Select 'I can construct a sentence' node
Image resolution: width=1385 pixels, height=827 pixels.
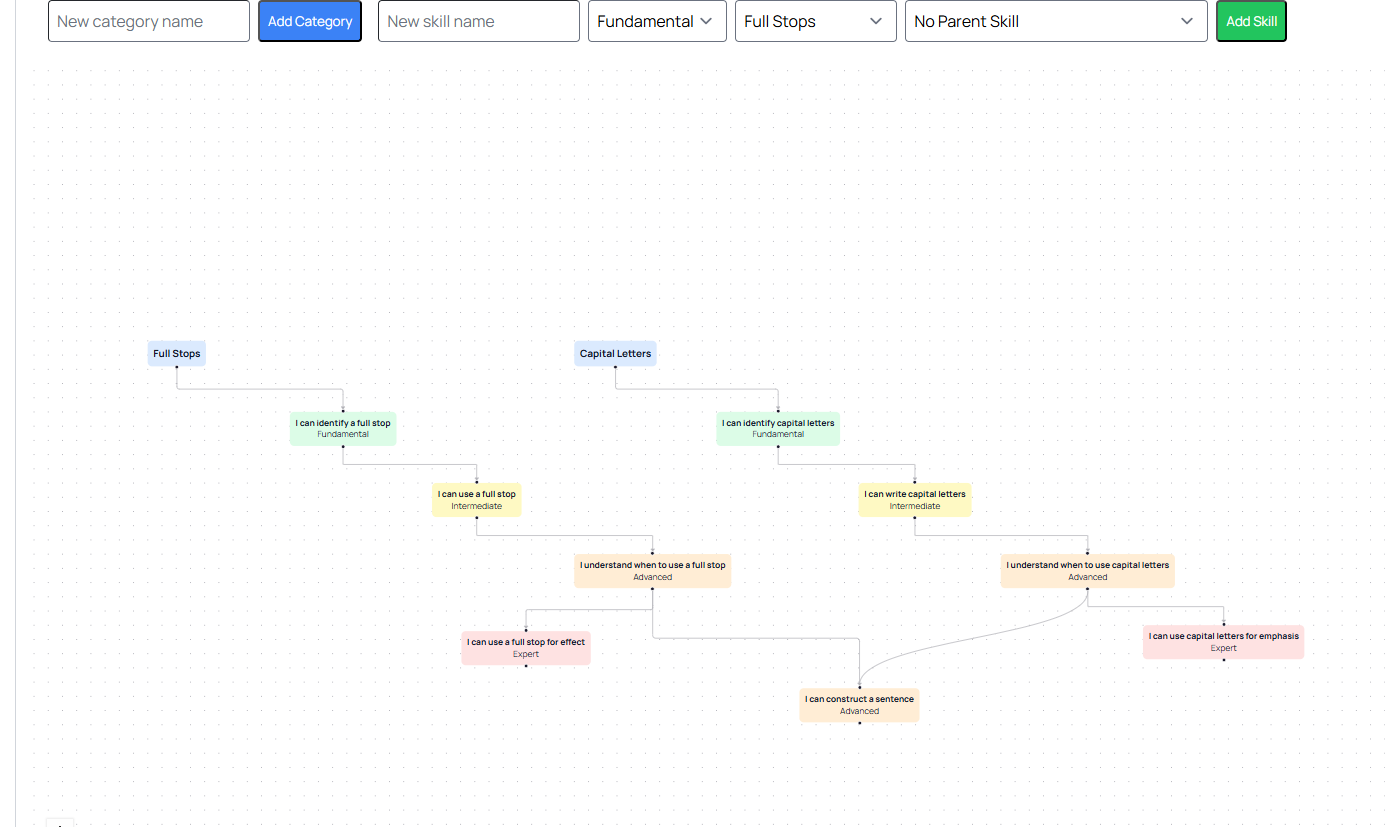860,705
